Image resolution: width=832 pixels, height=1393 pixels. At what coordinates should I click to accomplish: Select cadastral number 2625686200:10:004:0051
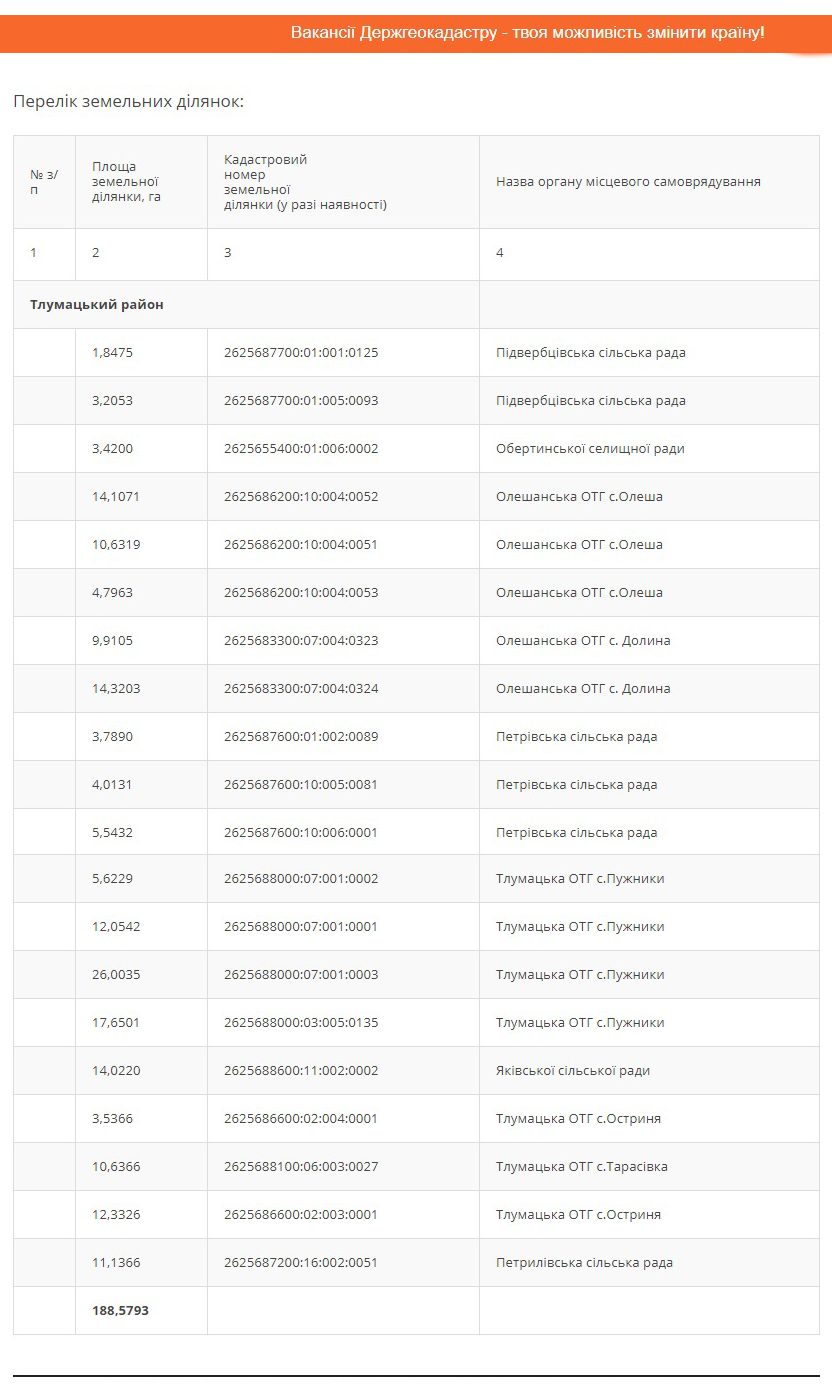pyautogui.click(x=301, y=545)
